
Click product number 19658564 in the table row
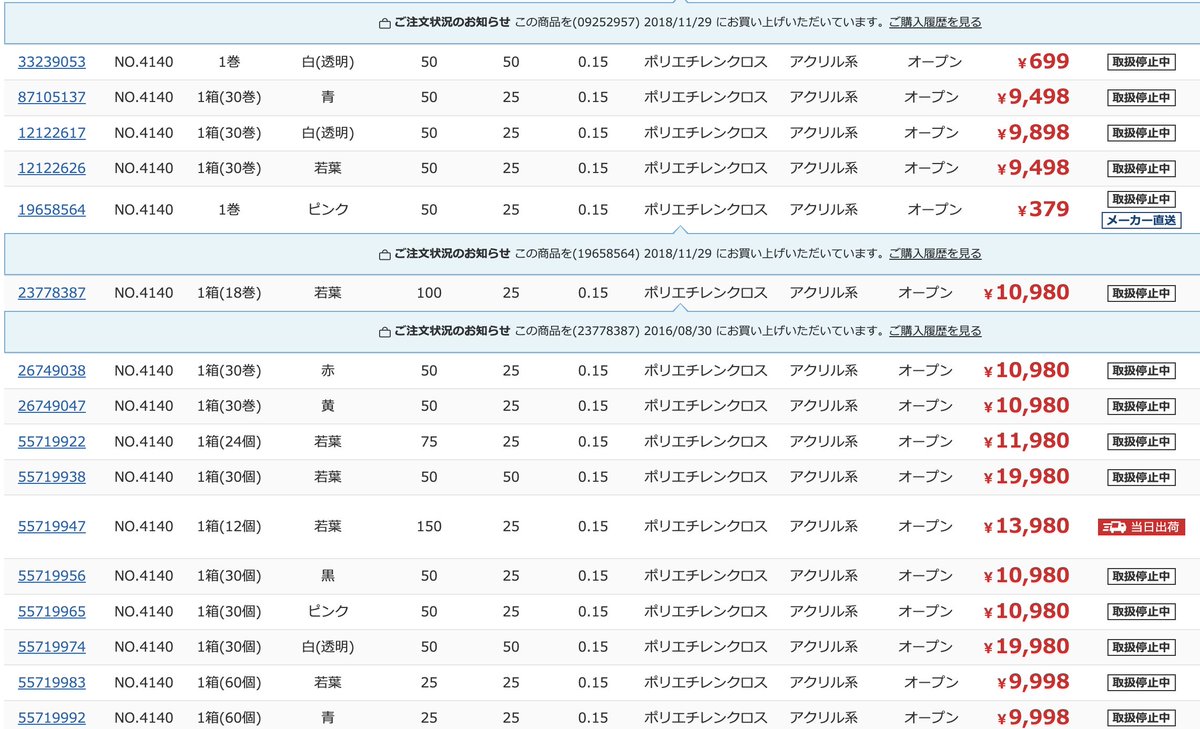(52, 210)
